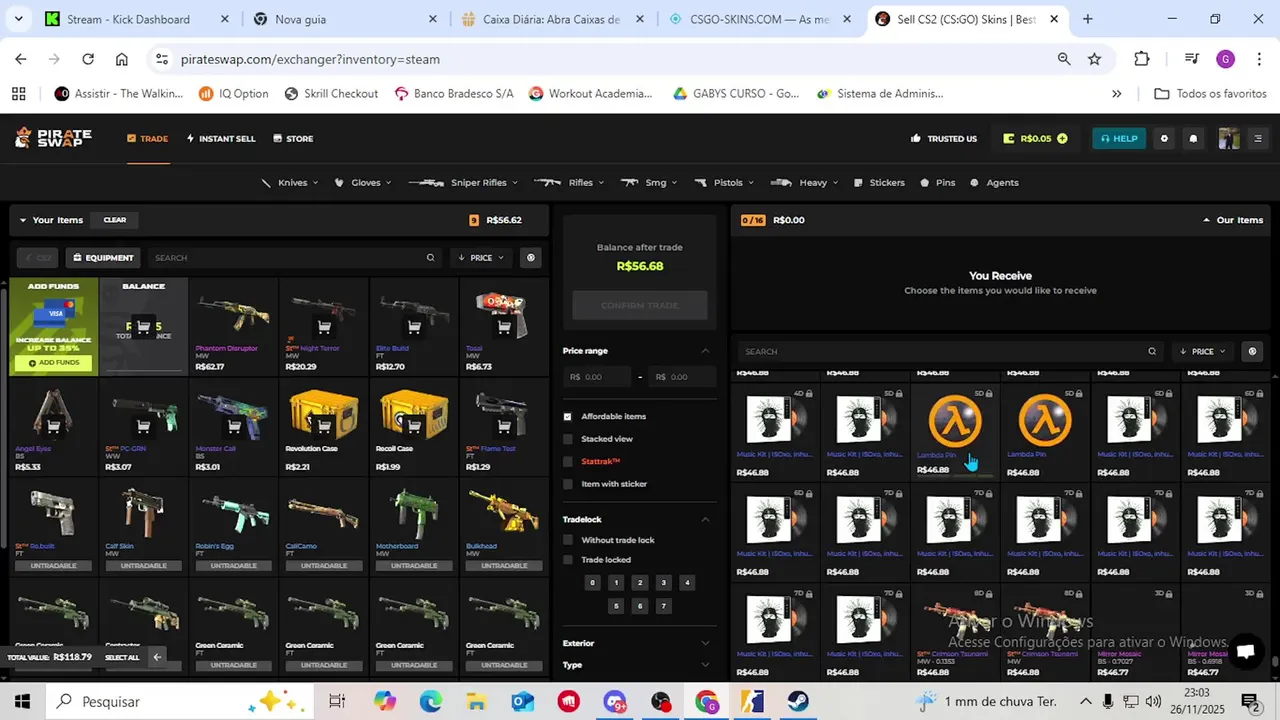Add Revolution Case to cart
Viewport: 1280px width, 720px height.
point(324,426)
